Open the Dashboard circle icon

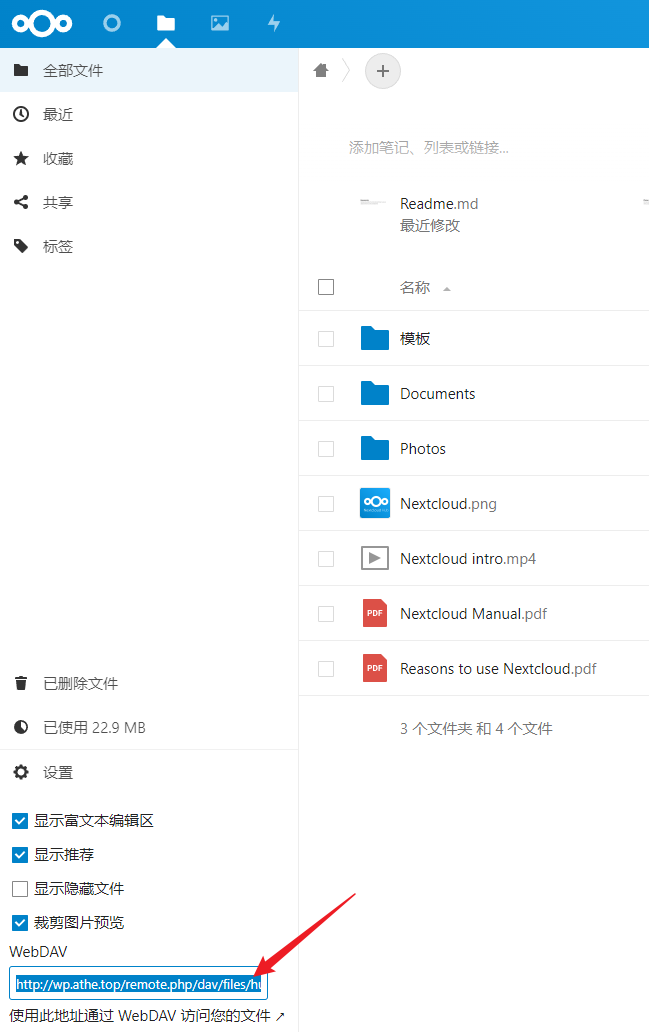click(x=112, y=24)
